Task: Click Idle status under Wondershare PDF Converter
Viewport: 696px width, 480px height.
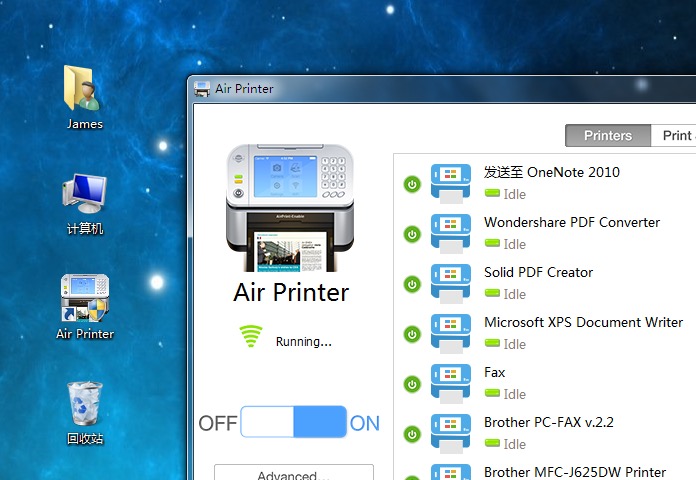Action: point(514,244)
